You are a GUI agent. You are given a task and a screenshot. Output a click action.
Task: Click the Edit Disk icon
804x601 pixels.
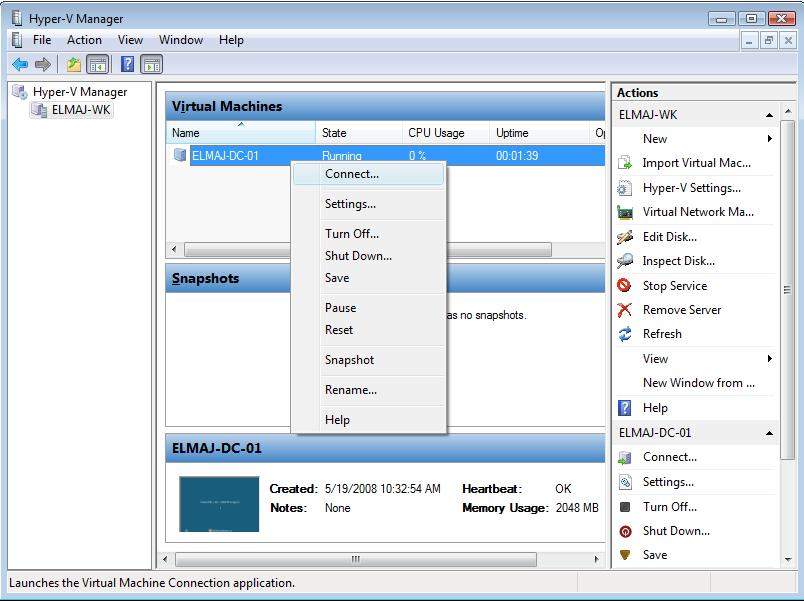(x=625, y=237)
